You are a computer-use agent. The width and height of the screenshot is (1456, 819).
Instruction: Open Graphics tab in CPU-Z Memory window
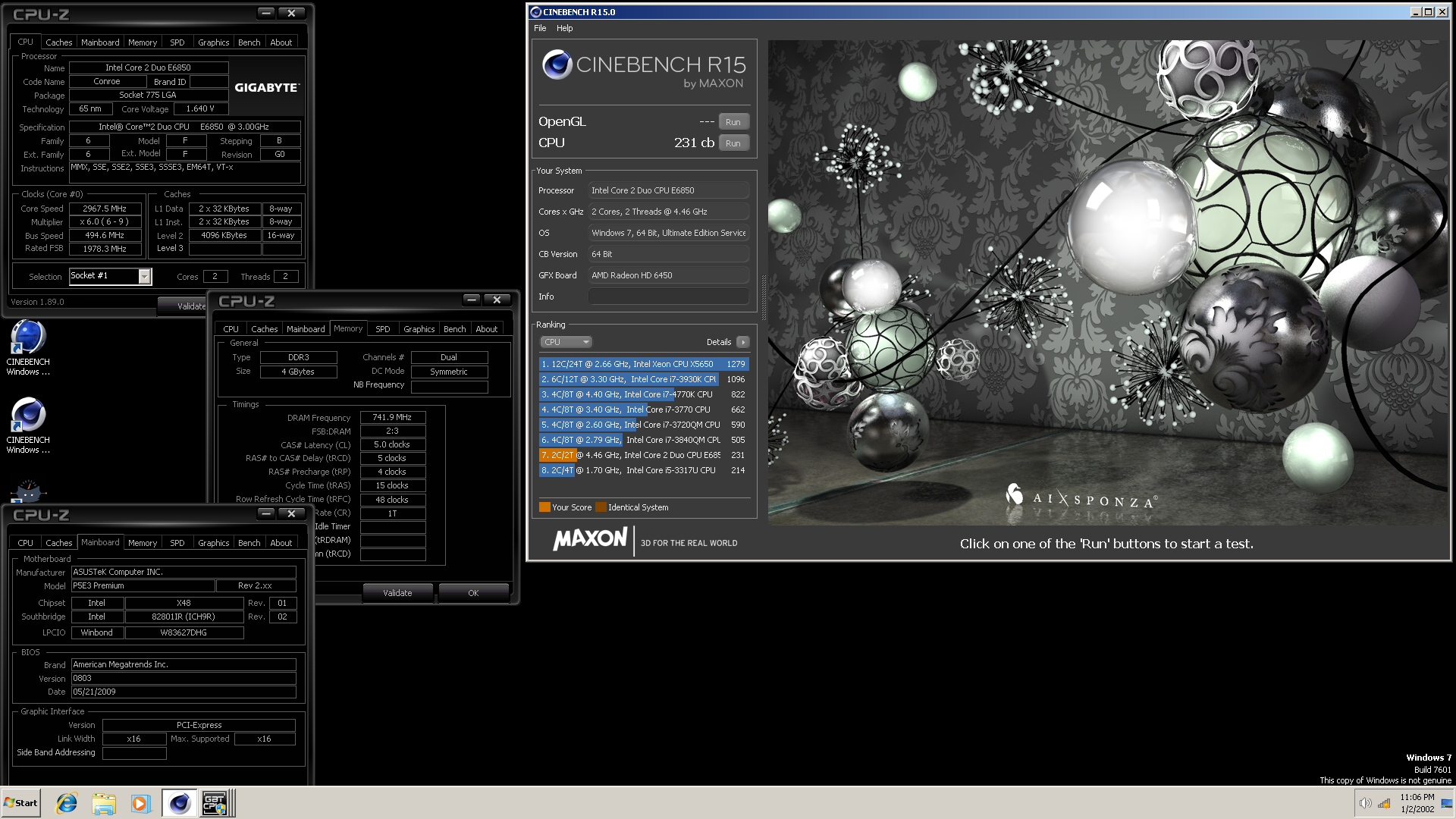coord(419,329)
